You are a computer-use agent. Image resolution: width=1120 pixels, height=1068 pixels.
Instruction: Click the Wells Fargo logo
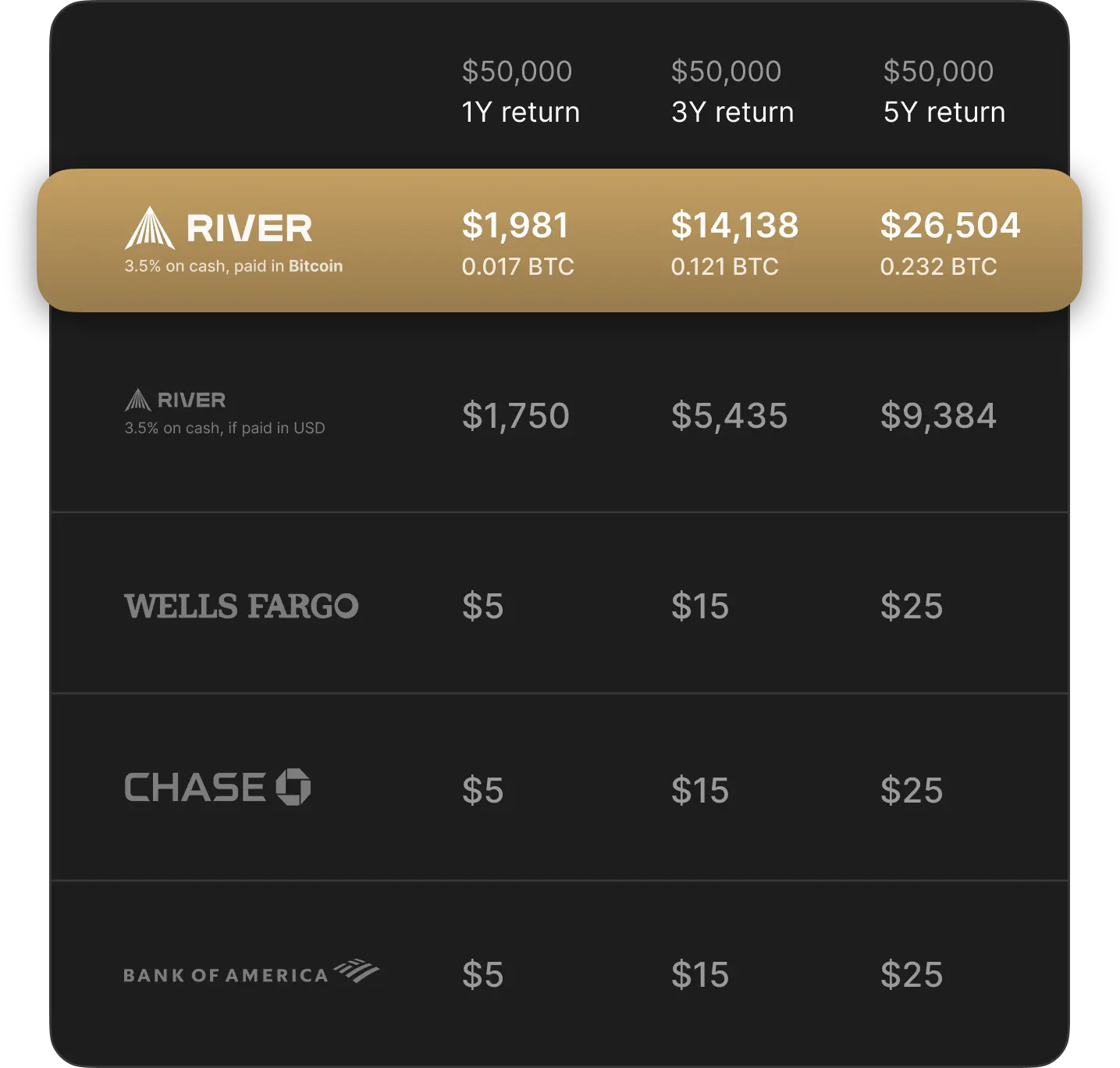[241, 606]
